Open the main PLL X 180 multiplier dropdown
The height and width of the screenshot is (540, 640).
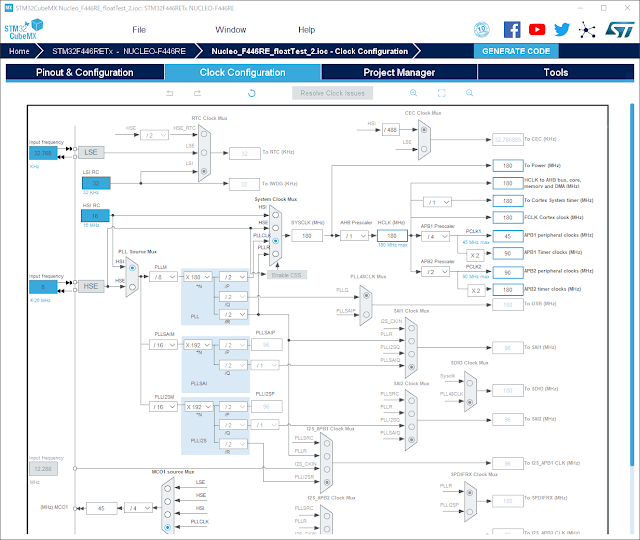(x=198, y=277)
